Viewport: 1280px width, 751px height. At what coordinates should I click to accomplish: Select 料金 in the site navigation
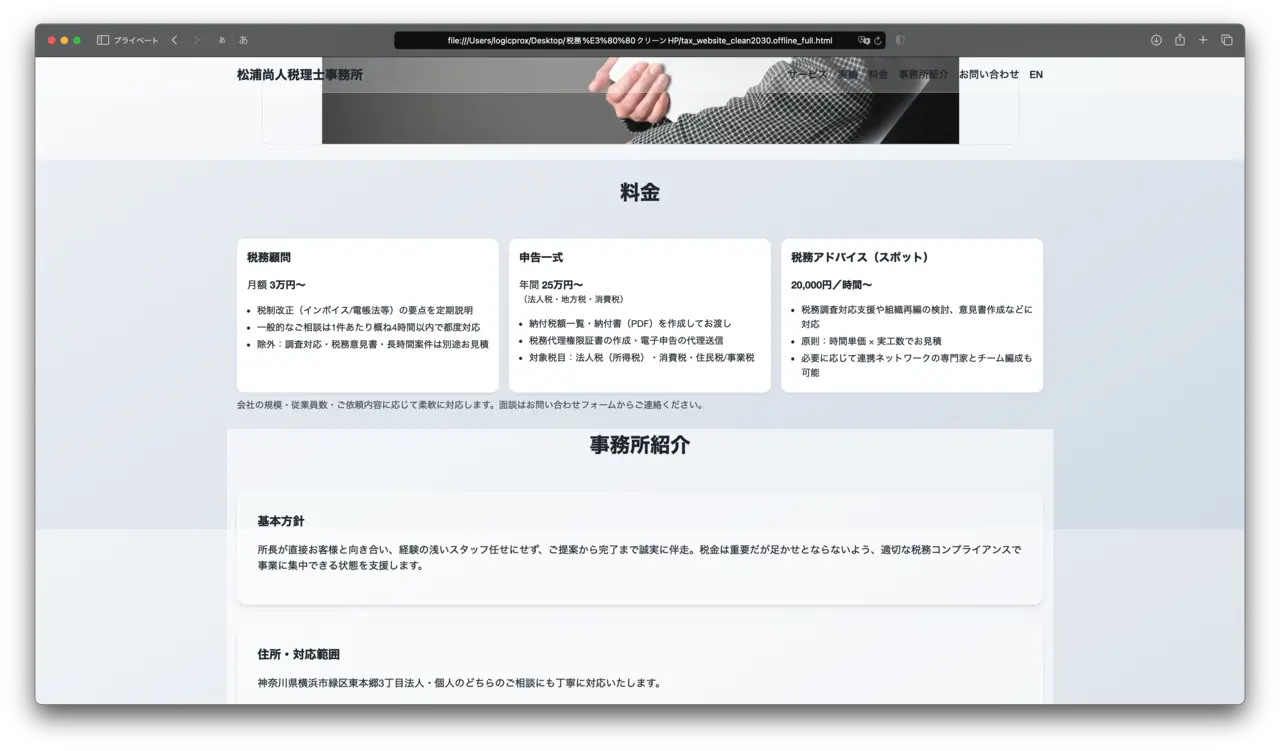[x=878, y=74]
